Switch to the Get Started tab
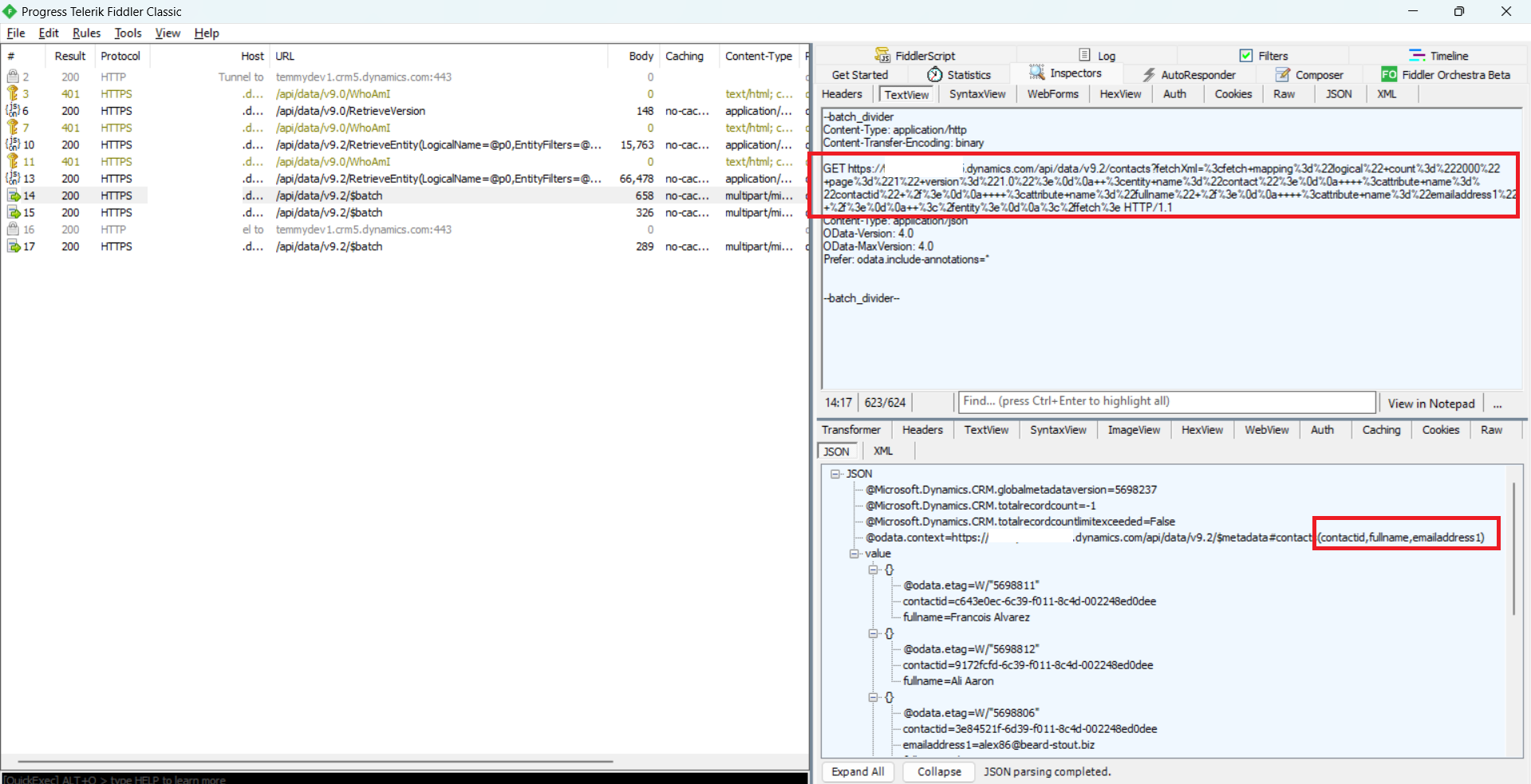The width and height of the screenshot is (1531, 784). point(859,75)
